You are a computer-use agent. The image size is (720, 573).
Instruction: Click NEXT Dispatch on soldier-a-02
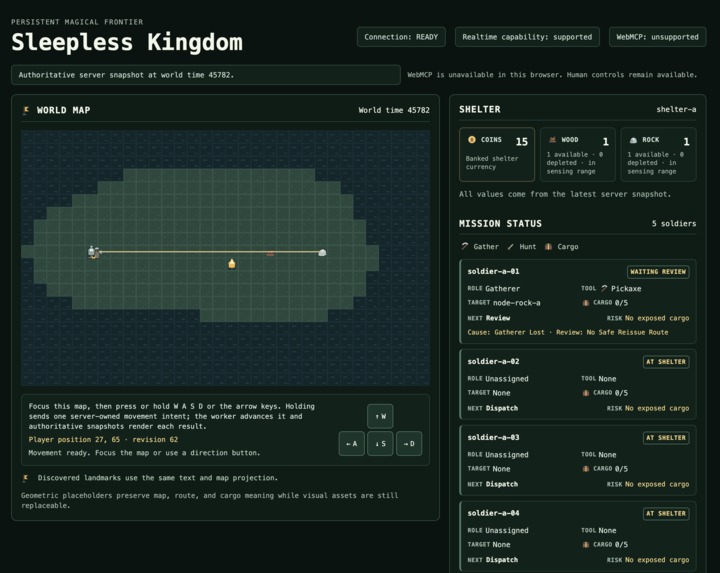(x=493, y=408)
